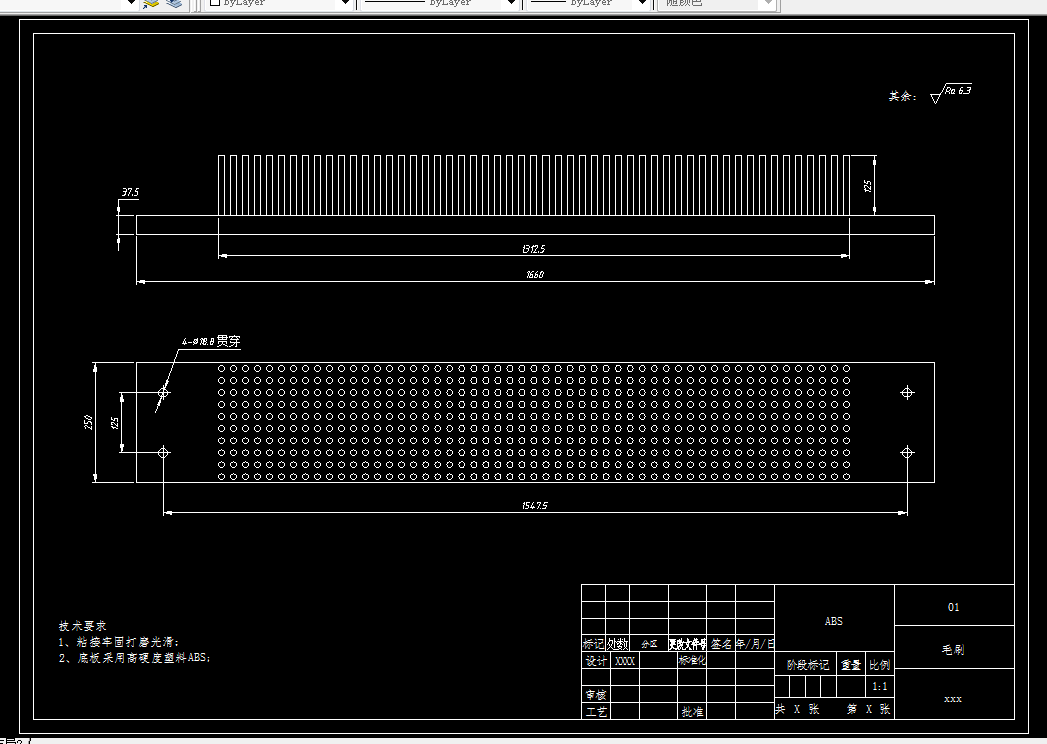
Task: Select the 比例 label cell
Action: 880,665
